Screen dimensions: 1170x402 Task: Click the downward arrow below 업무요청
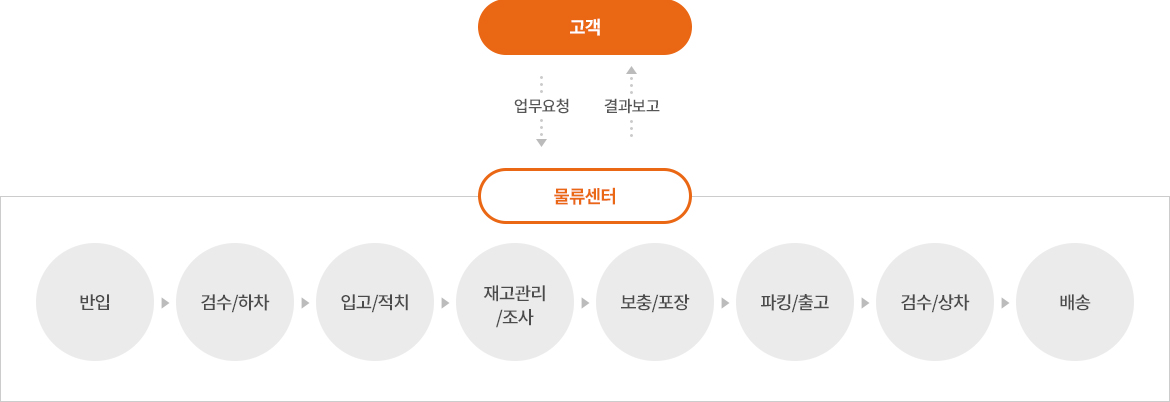click(x=542, y=142)
